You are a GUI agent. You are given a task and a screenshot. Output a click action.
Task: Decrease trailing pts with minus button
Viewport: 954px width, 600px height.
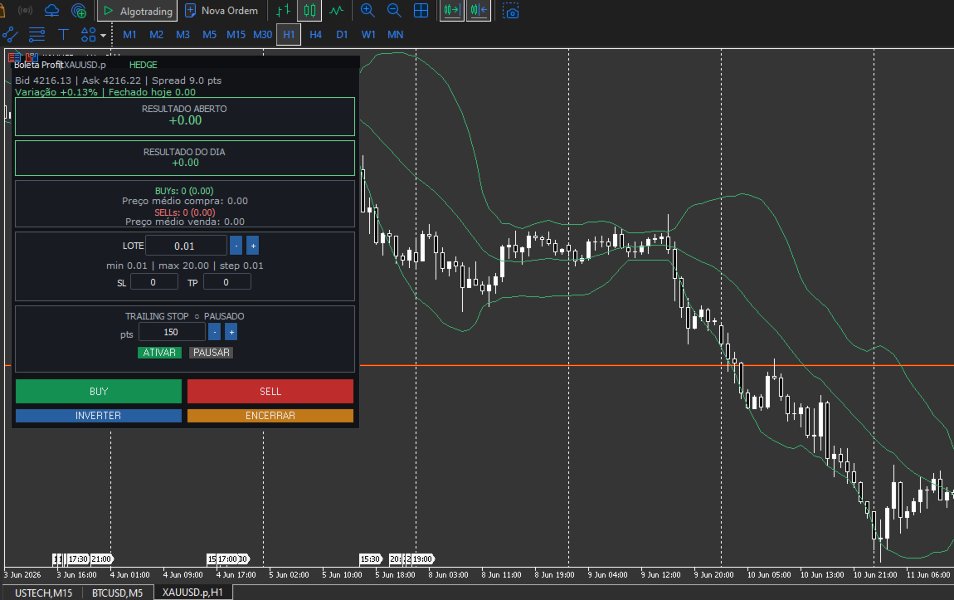point(214,332)
